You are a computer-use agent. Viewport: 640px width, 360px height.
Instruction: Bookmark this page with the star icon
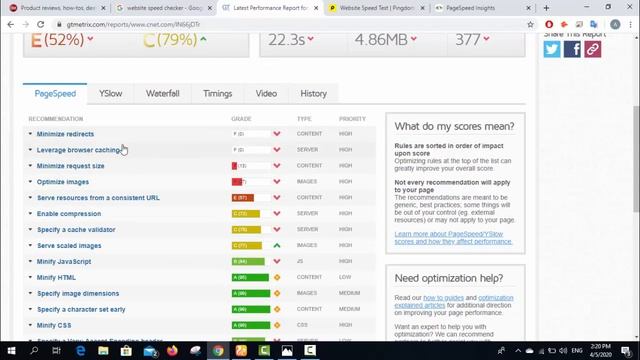point(530,24)
